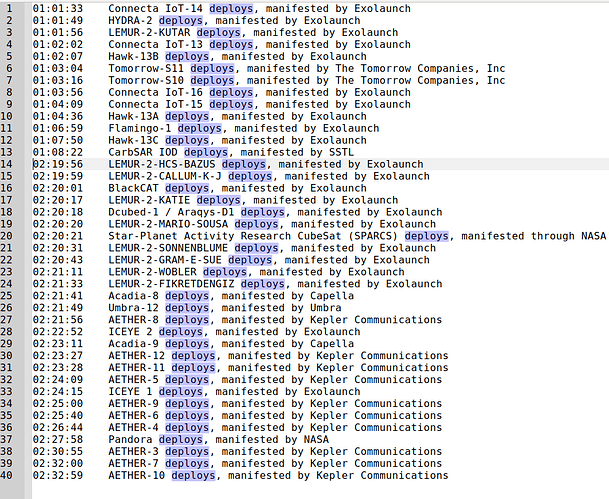Click the text Acadia-9
Screen dimensions: 609x499
(133, 344)
